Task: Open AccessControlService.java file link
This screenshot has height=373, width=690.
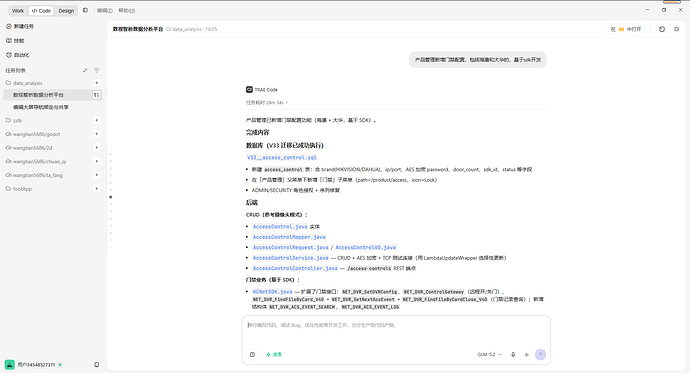Action: [x=290, y=258]
